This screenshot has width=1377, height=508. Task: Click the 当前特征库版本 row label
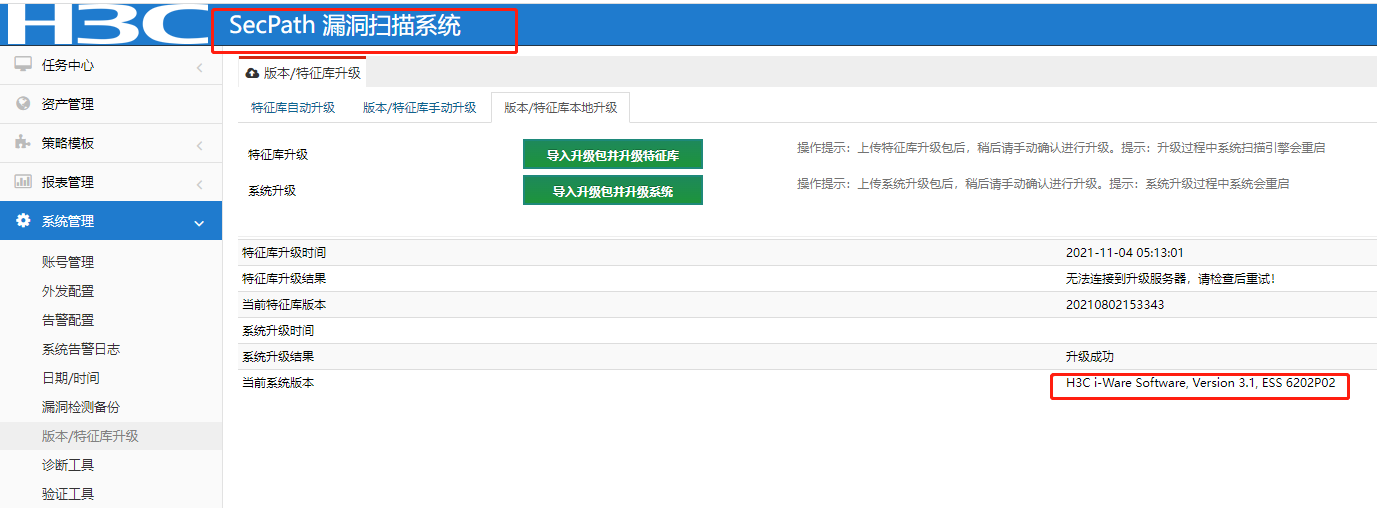(x=284, y=305)
